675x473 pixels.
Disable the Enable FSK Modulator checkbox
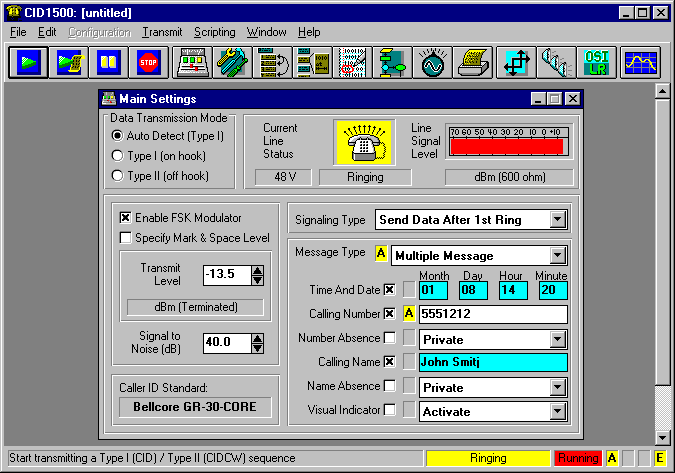[x=126, y=218]
